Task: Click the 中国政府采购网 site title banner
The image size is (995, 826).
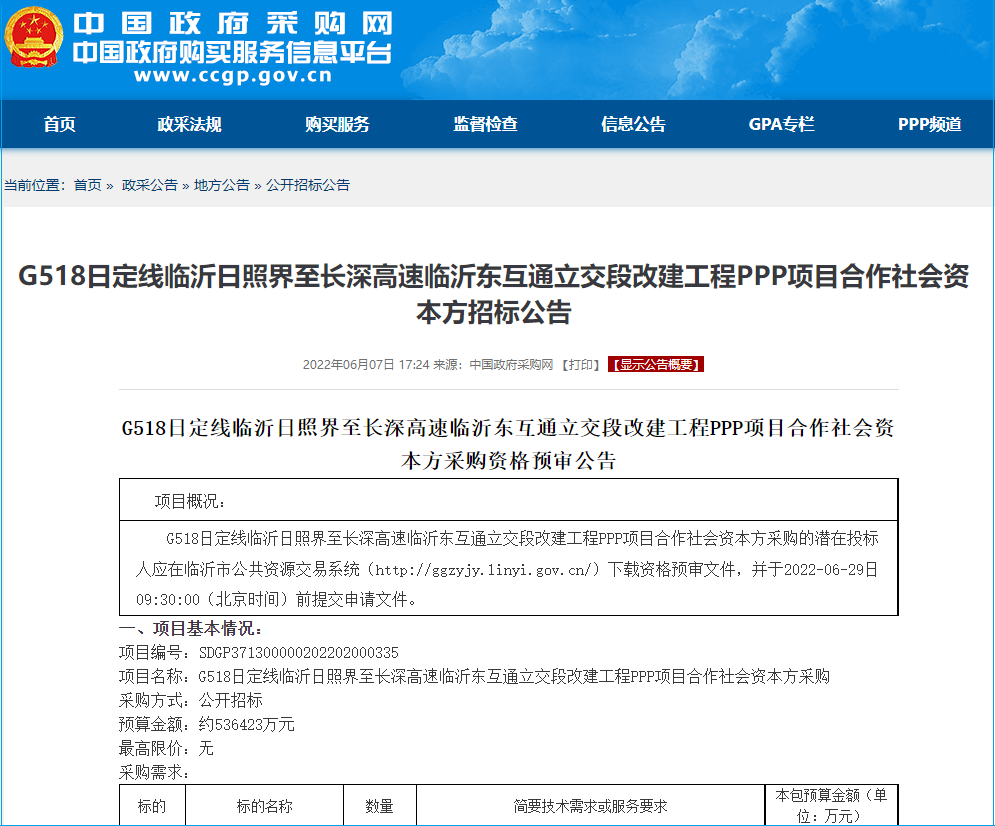Action: pyautogui.click(x=233, y=25)
